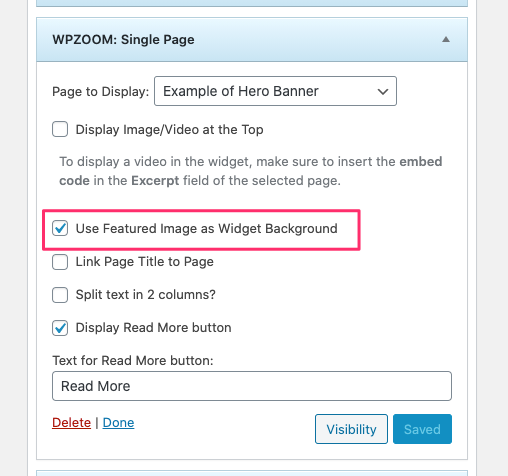Open the Page to Display dropdown
508x476 pixels.
(275, 91)
